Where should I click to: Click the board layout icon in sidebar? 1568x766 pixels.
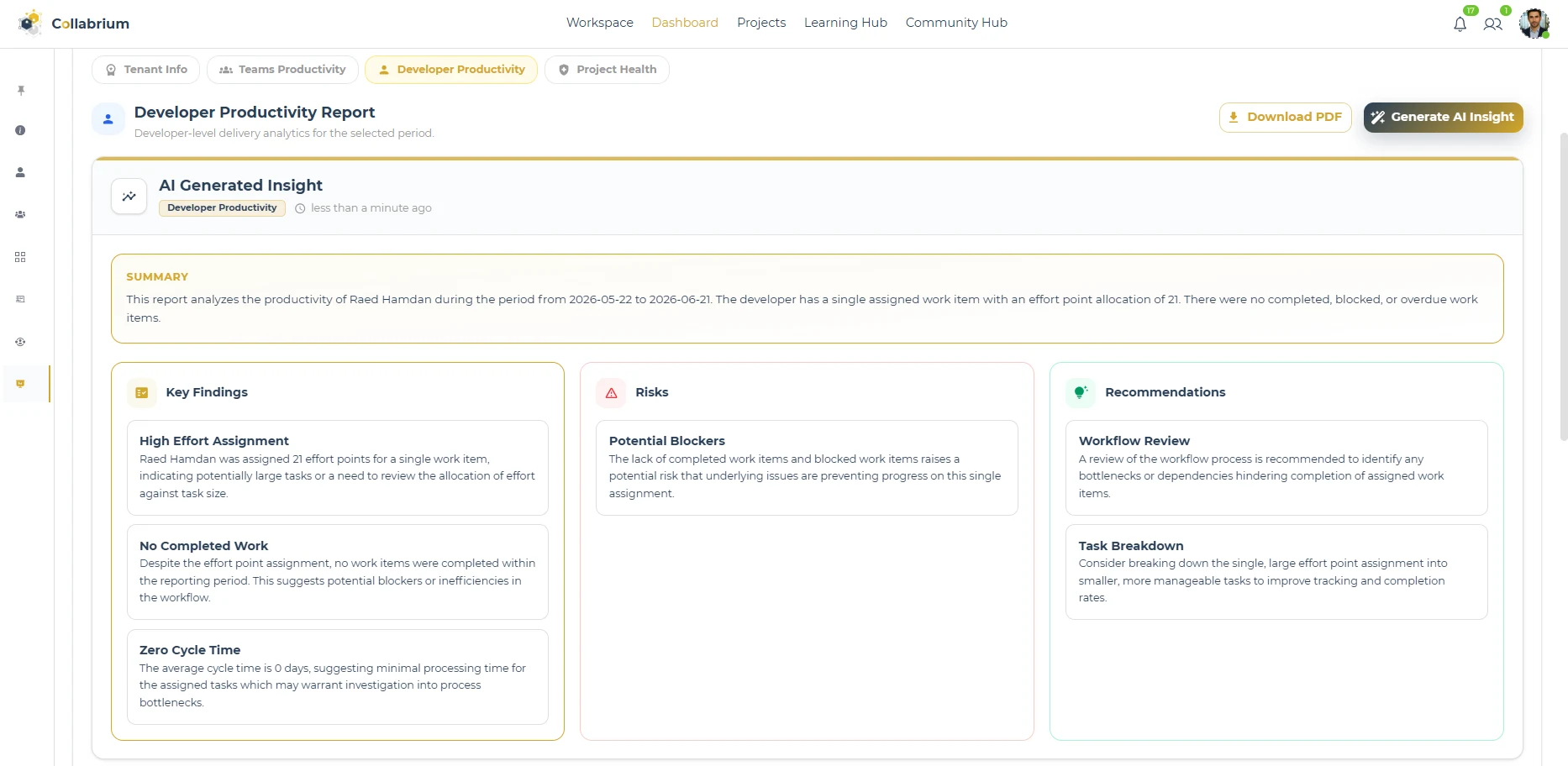point(20,299)
